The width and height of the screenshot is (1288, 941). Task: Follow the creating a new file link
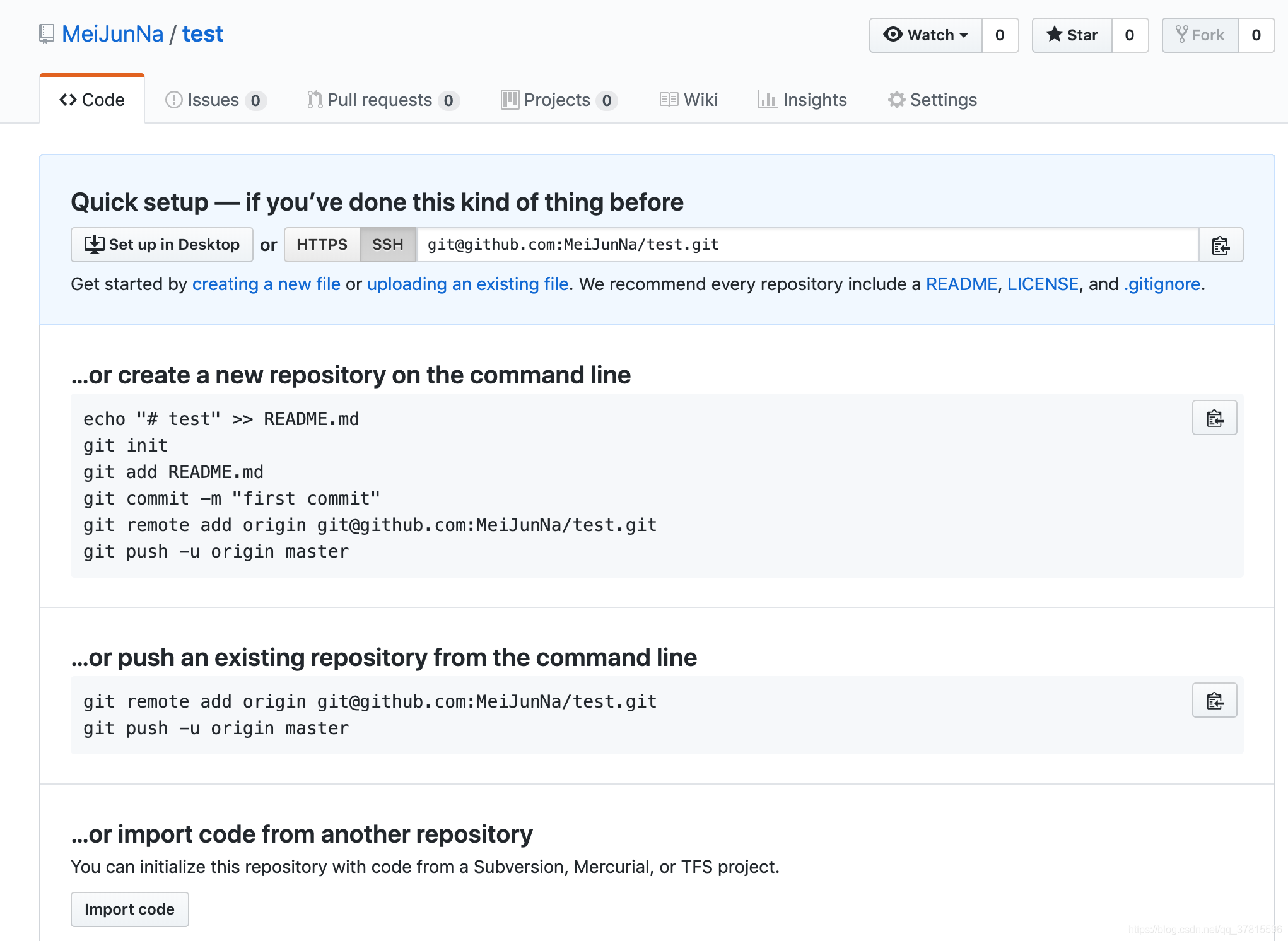pos(266,284)
